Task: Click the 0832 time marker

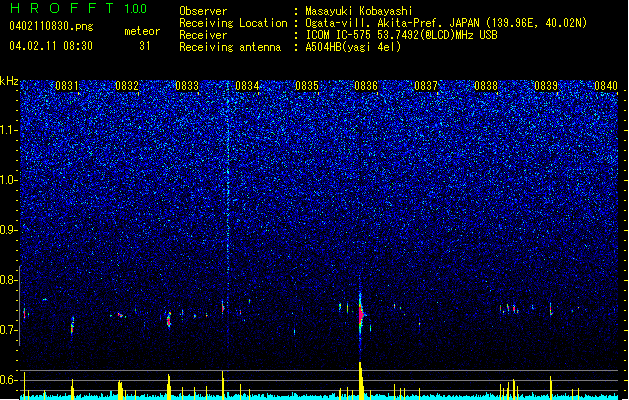Action: pyautogui.click(x=127, y=86)
